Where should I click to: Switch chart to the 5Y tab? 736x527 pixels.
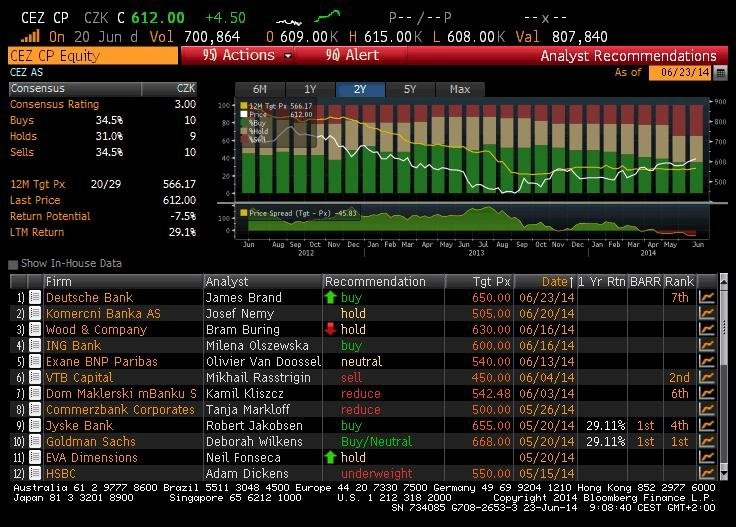pyautogui.click(x=410, y=89)
